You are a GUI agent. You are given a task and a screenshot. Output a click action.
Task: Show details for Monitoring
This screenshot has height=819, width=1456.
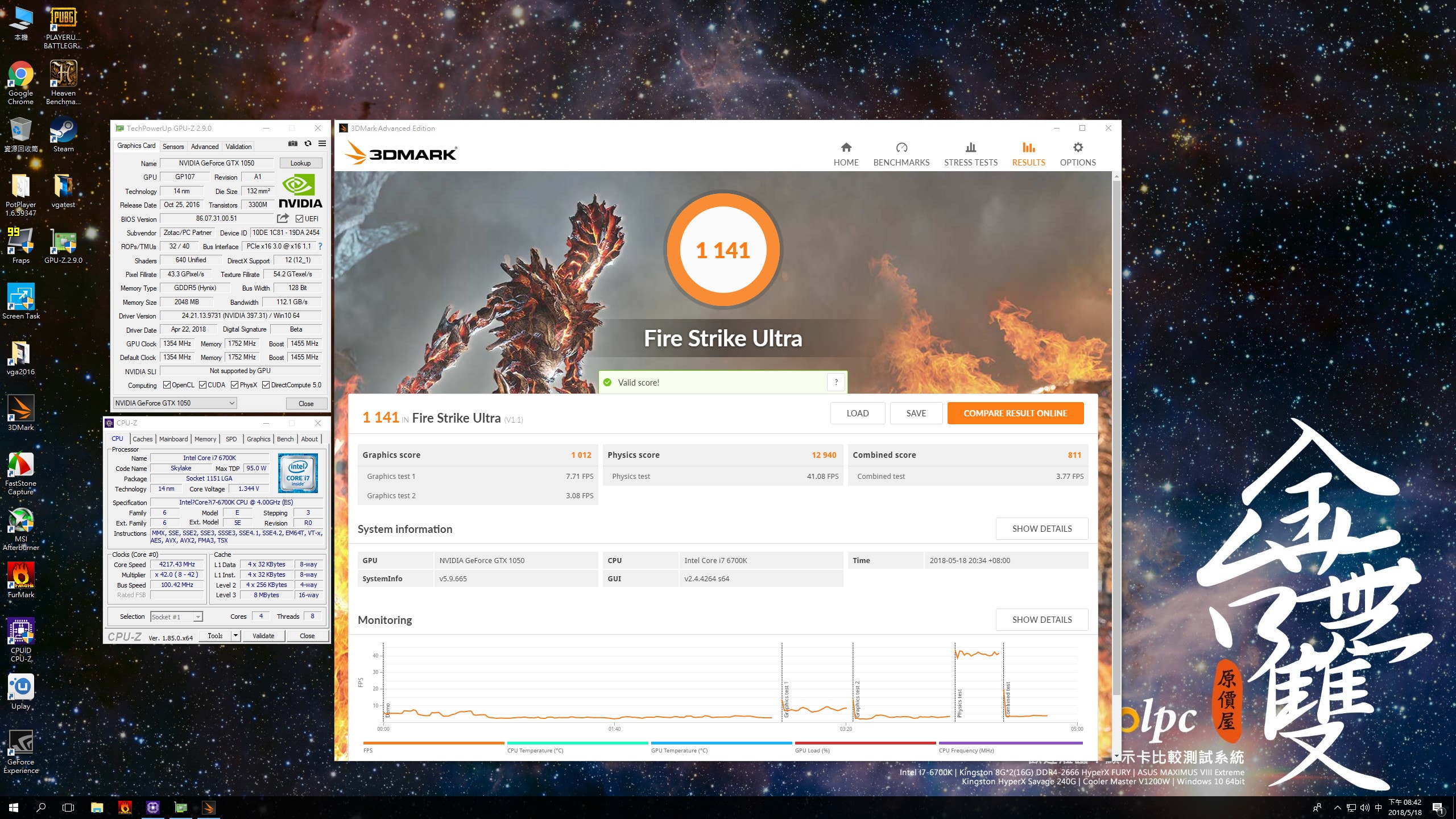coord(1041,620)
